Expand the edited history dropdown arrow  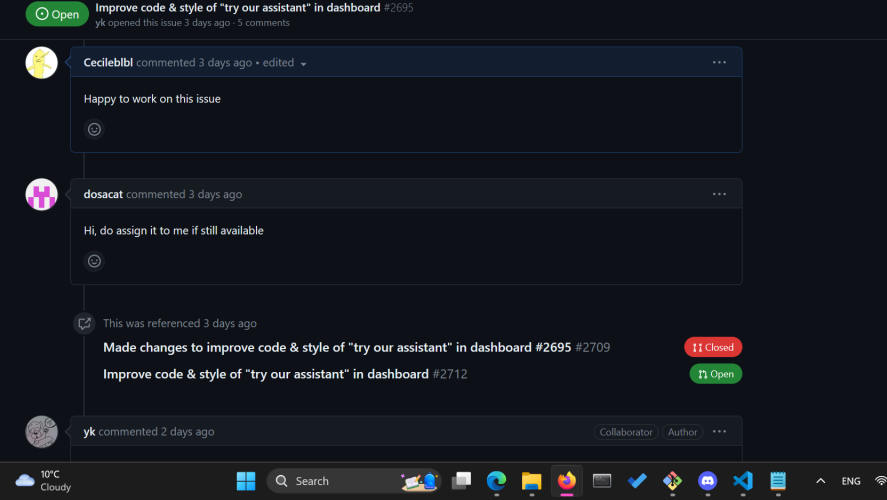(303, 64)
